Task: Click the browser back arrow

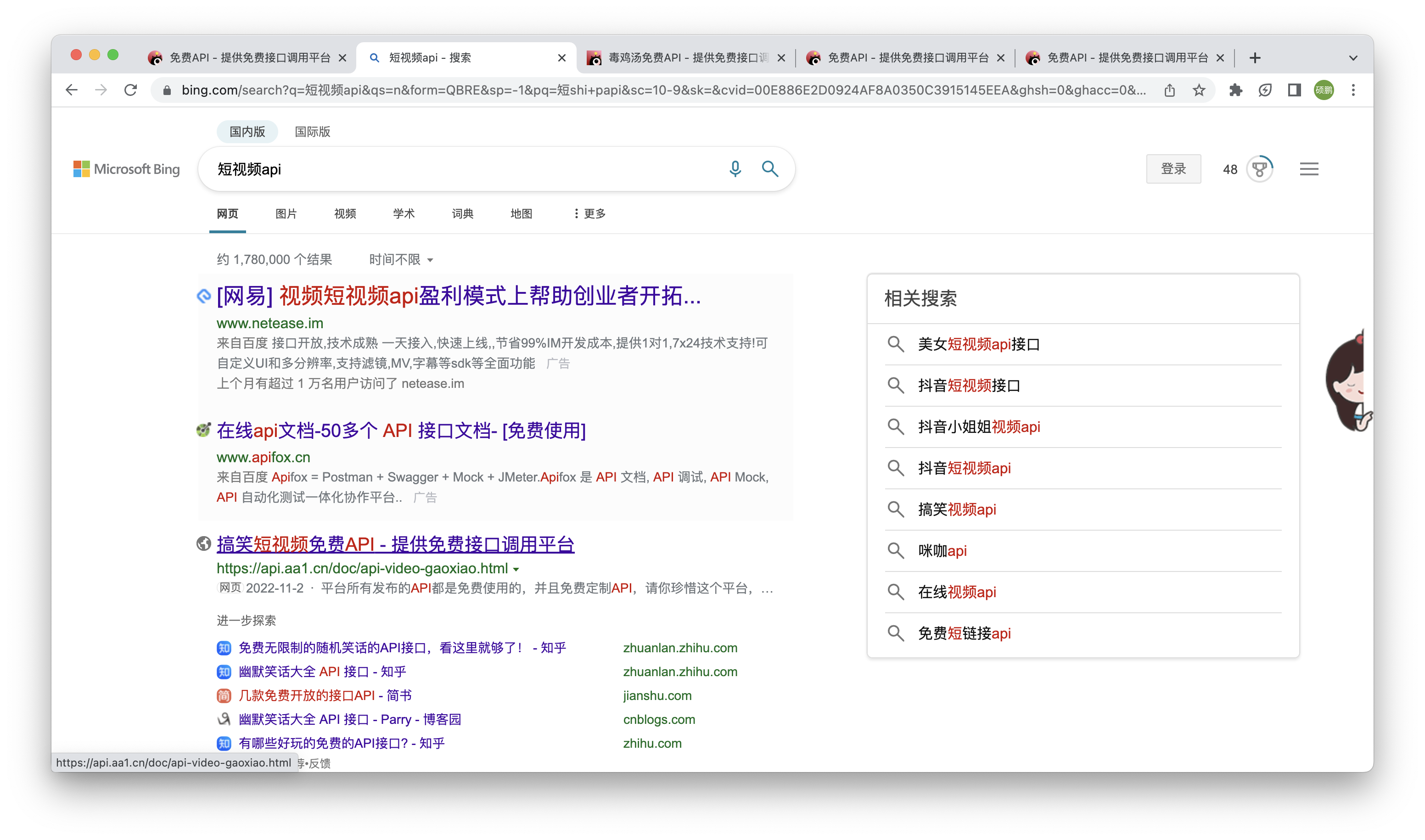Action: [71, 90]
